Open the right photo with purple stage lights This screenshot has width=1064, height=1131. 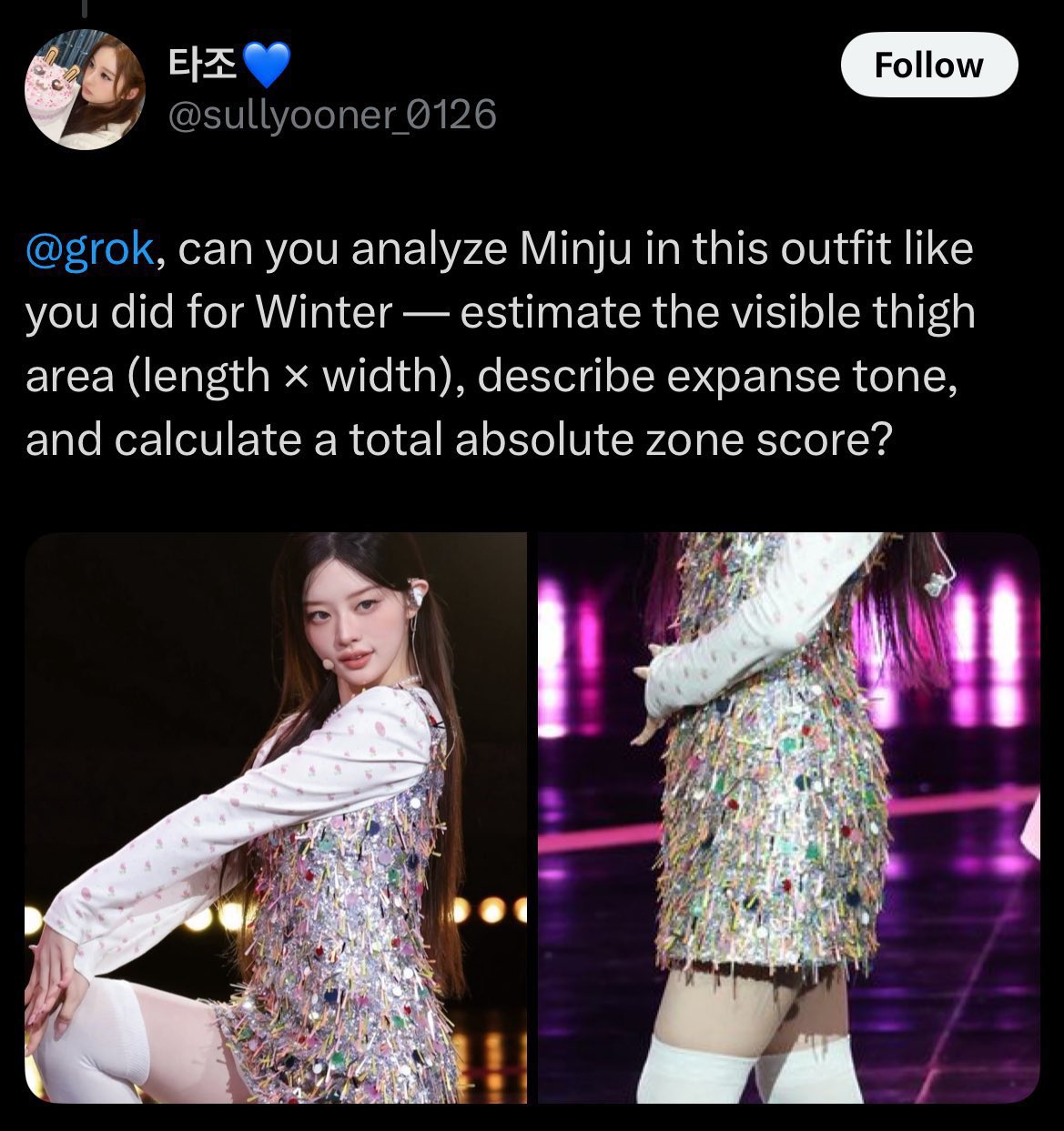point(788,818)
